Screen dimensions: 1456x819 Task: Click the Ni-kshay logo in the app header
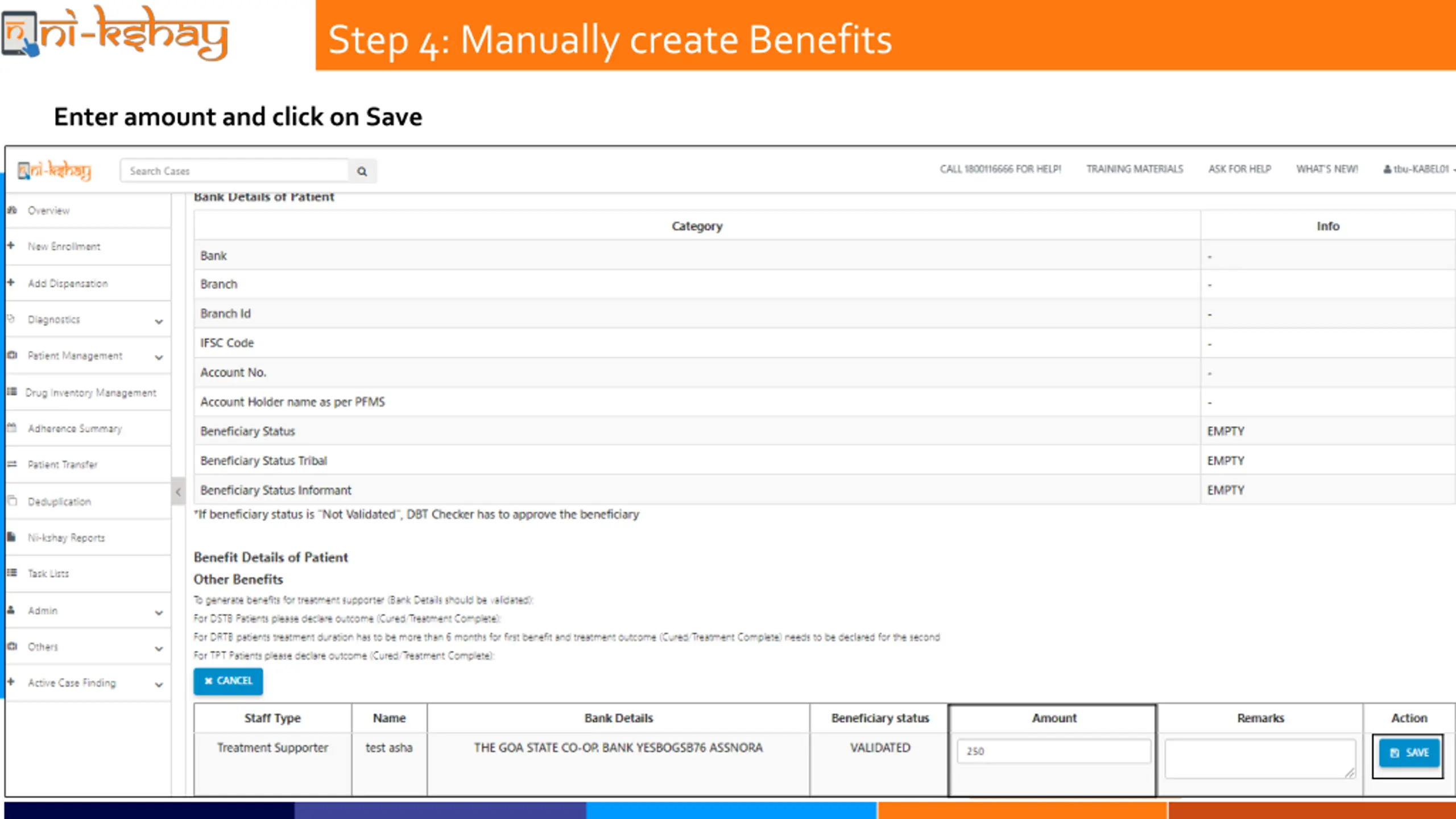coord(55,170)
